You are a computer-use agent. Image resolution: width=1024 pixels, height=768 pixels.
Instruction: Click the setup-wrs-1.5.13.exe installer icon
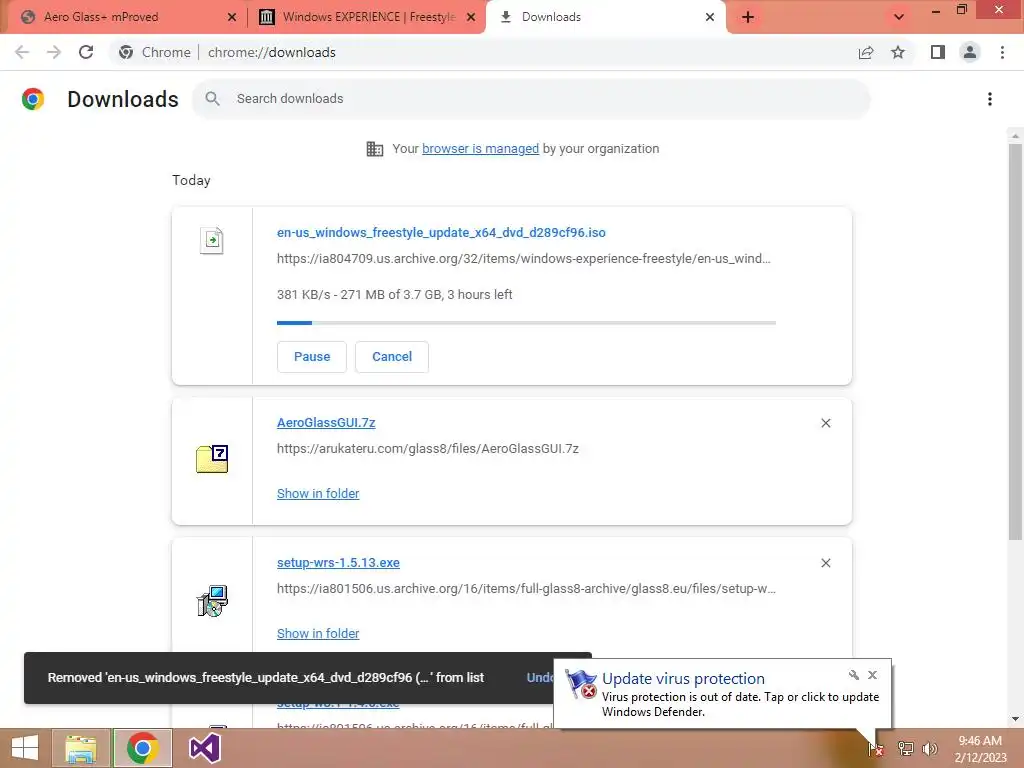212,601
